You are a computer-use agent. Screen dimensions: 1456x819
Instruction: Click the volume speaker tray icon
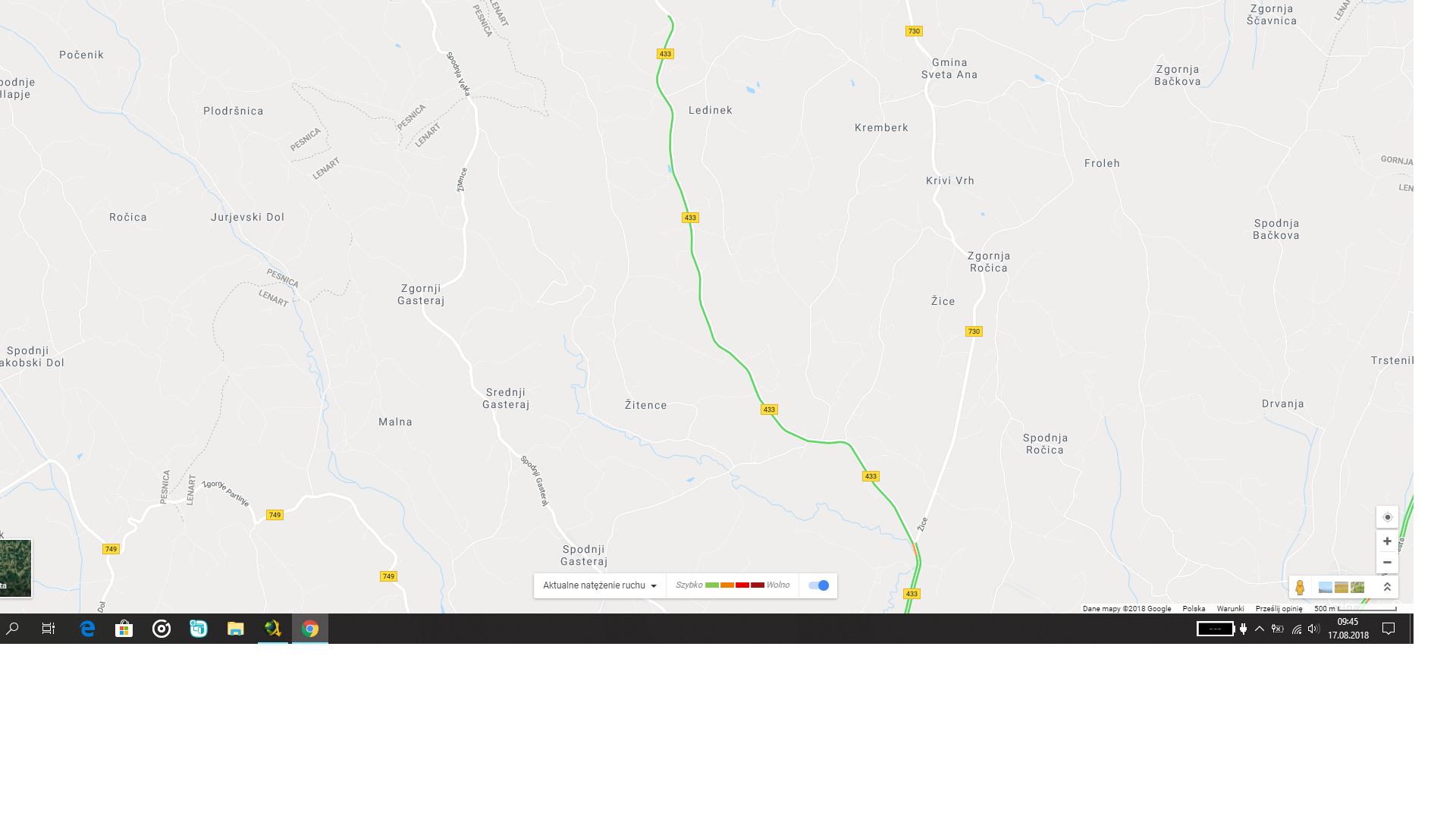pos(1313,629)
